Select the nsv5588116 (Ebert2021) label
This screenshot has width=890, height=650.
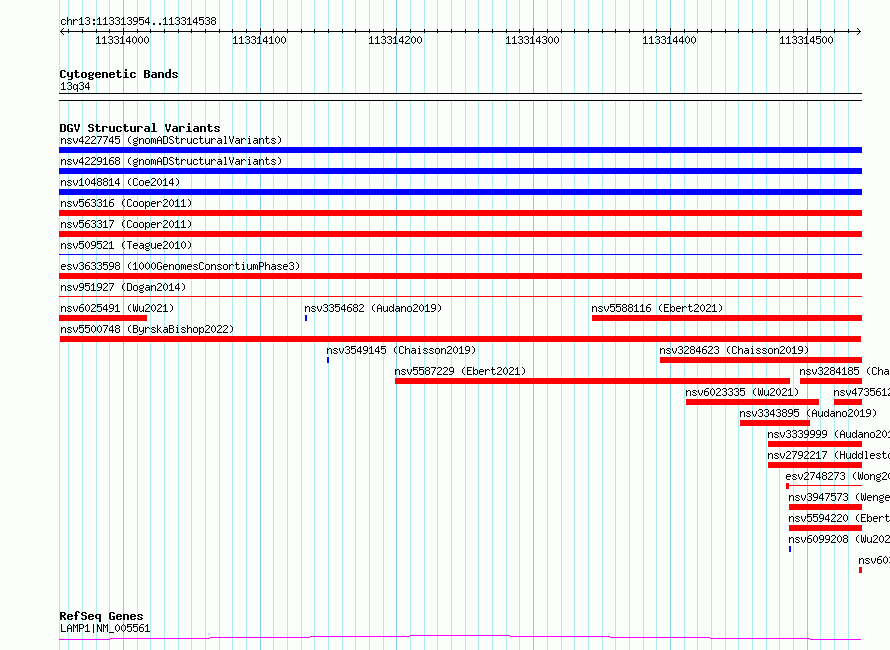657,308
